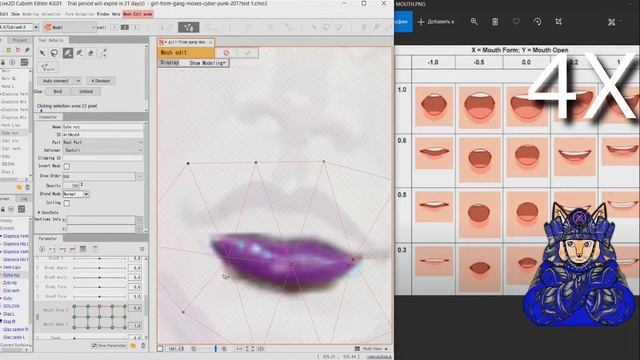The width and height of the screenshot is (640, 360).
Task: Click the second key icon in Parameter toolbar
Action: (62, 249)
